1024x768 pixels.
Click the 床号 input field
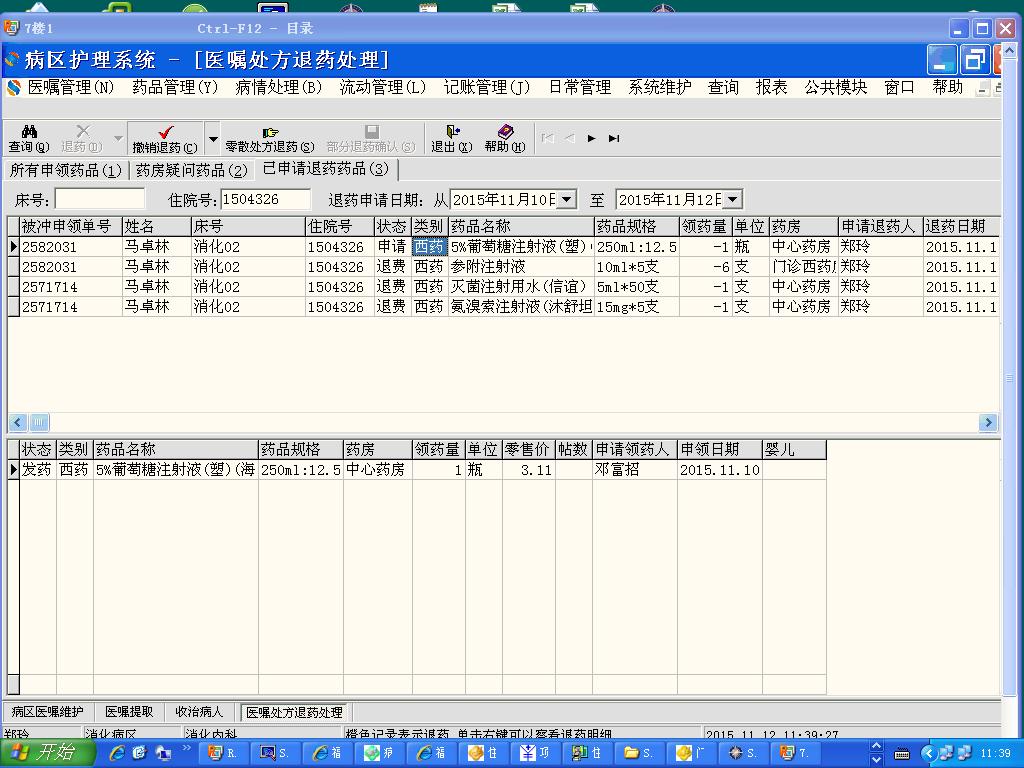[99, 199]
